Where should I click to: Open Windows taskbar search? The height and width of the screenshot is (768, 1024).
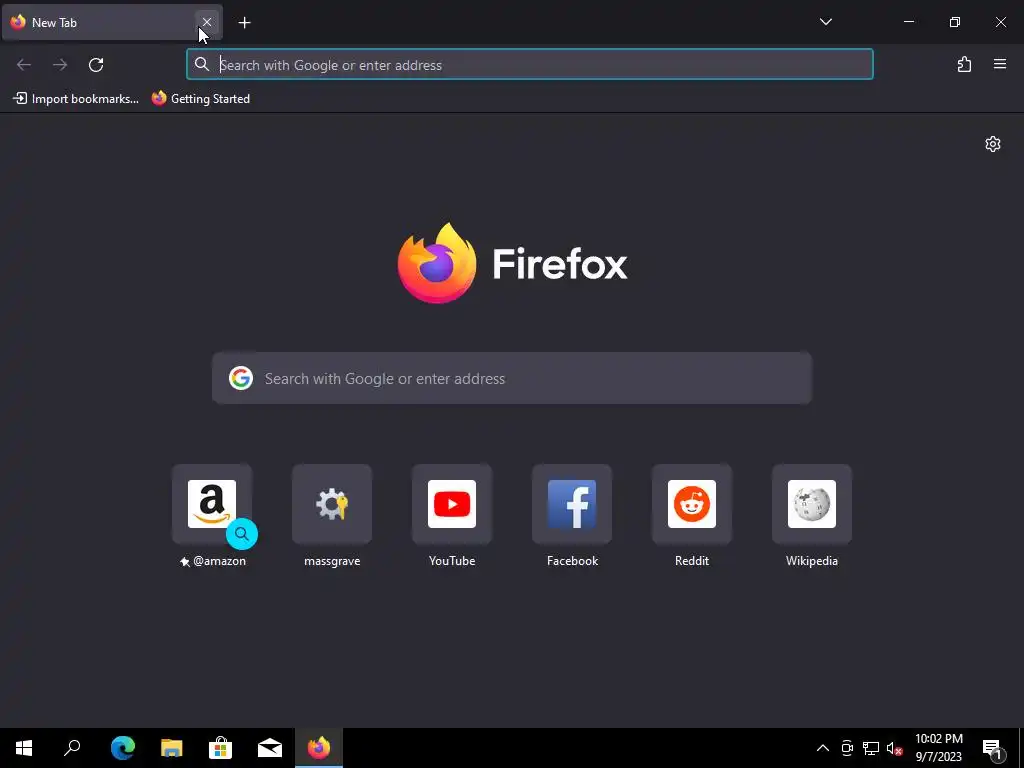[x=72, y=748]
